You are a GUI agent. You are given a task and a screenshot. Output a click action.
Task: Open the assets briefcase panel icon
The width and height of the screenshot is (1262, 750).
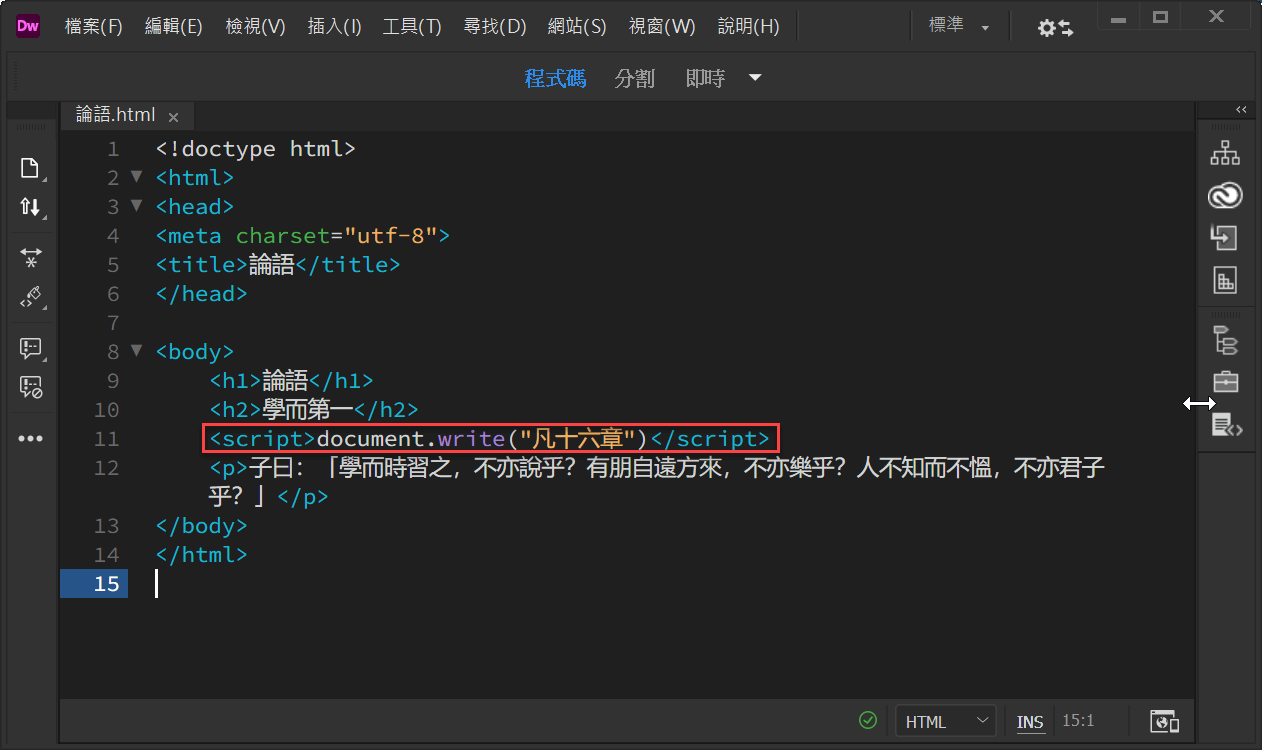point(1225,382)
